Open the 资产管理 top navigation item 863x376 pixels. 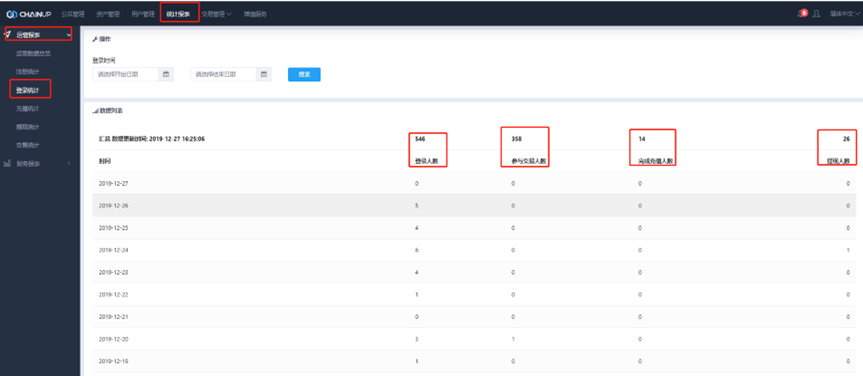(107, 14)
